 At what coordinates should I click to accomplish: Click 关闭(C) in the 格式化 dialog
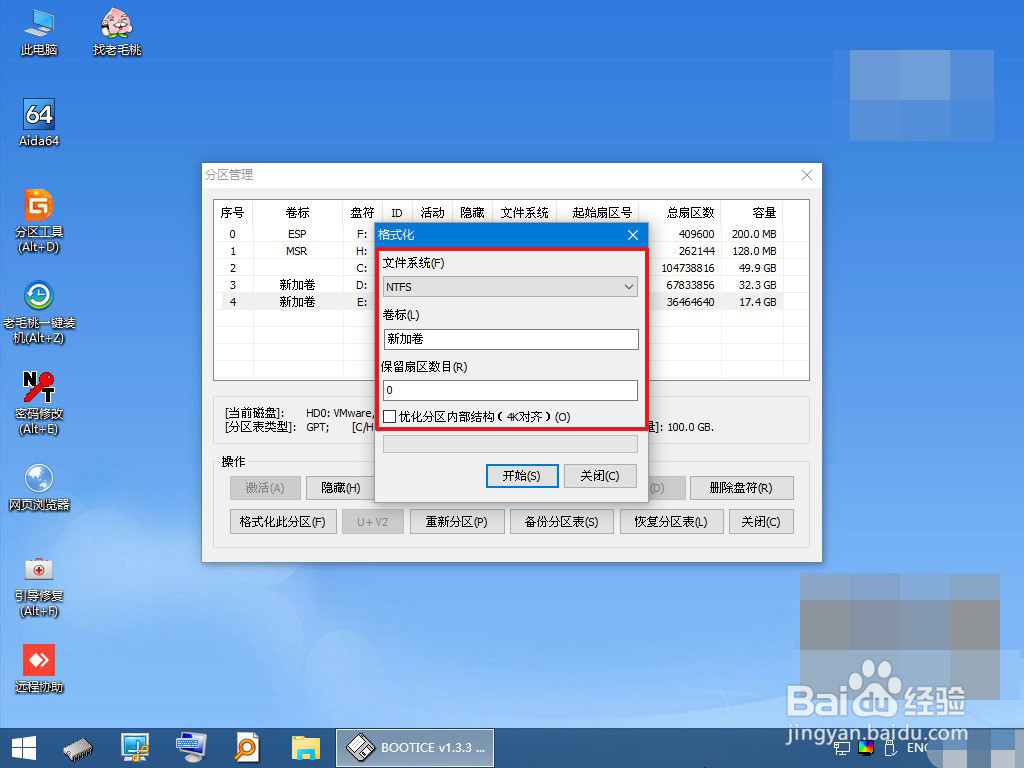click(x=600, y=475)
